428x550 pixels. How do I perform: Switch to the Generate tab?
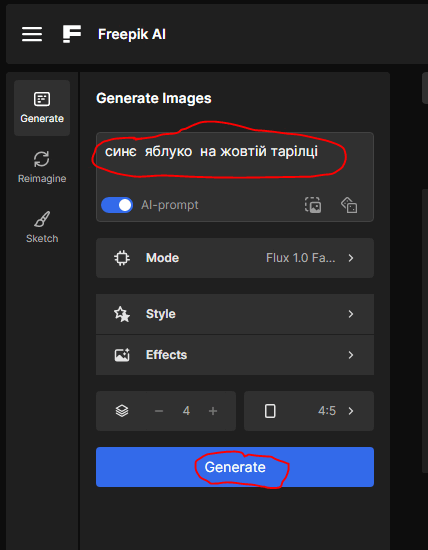[42, 108]
